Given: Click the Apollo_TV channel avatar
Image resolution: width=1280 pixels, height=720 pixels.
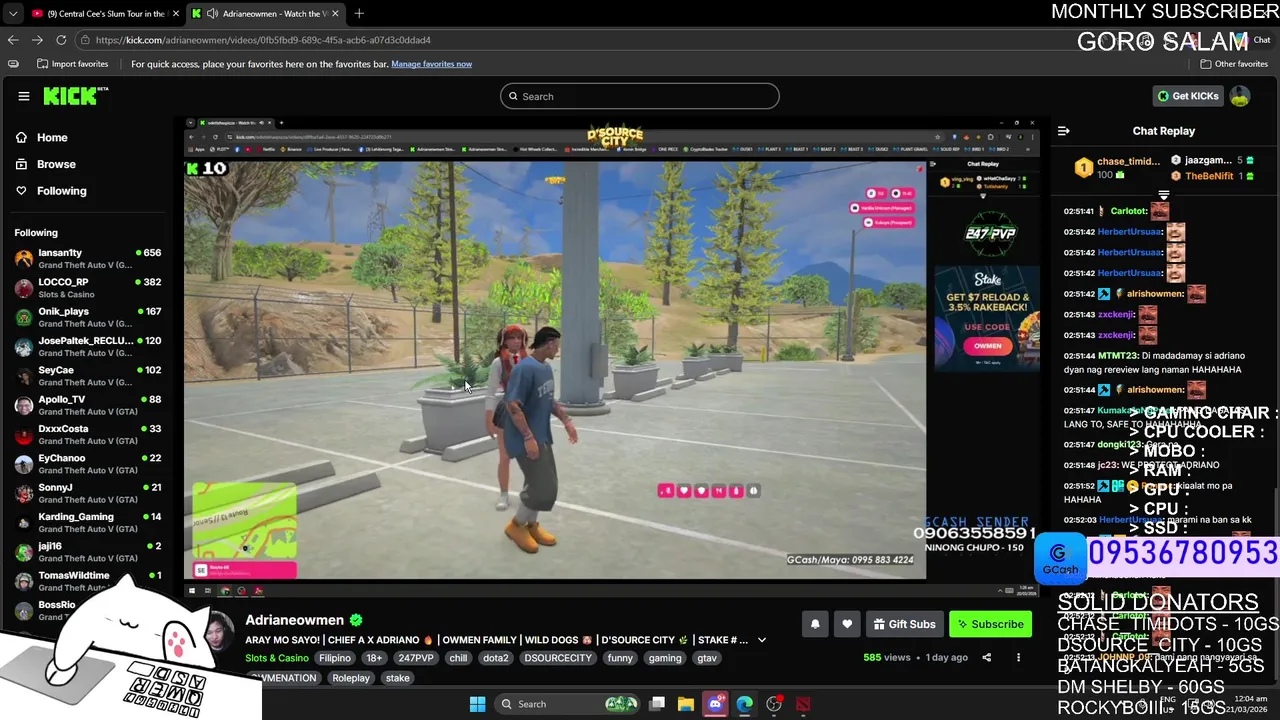Looking at the screenshot, I should 23,405.
